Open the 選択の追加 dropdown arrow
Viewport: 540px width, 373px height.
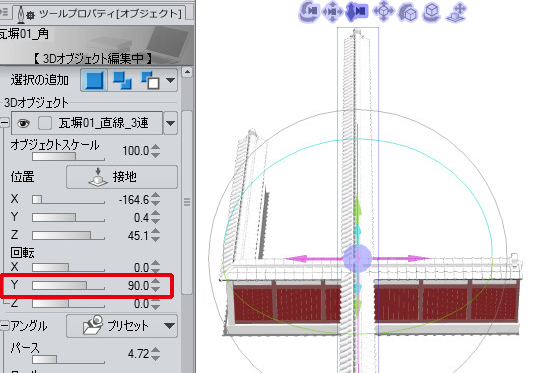pyautogui.click(x=170, y=80)
